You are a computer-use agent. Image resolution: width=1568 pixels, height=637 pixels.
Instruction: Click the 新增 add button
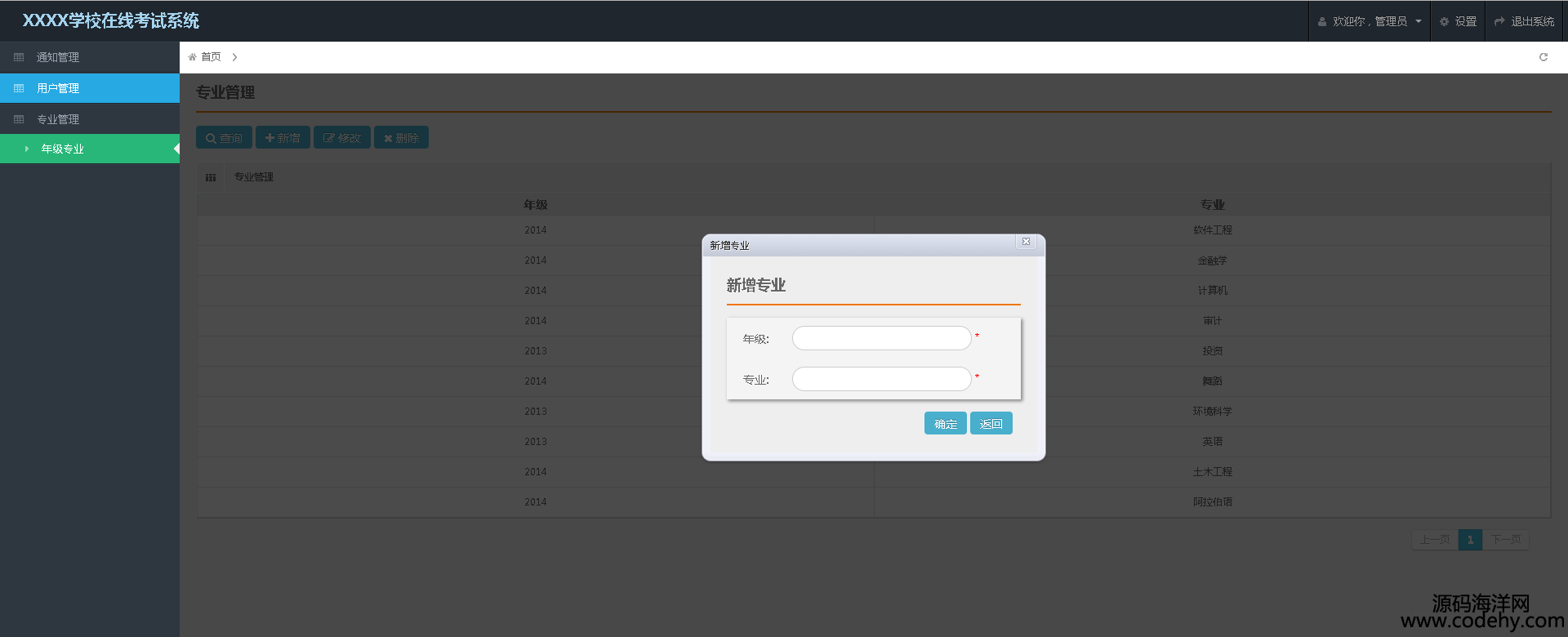click(x=283, y=137)
